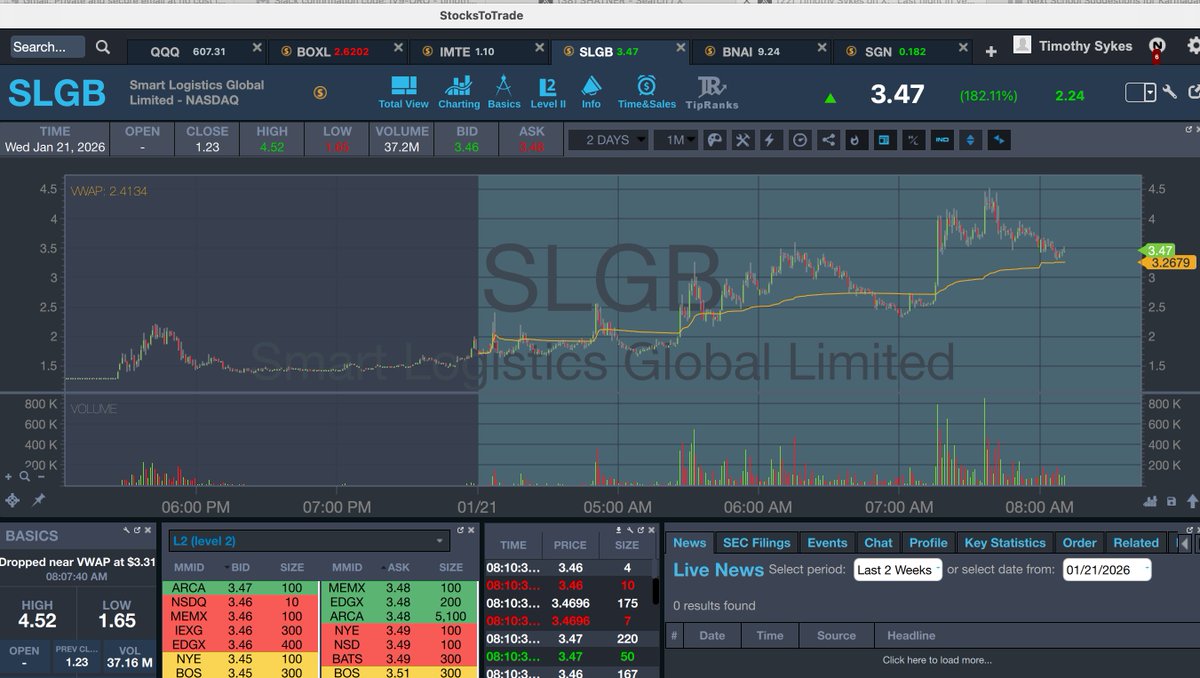
Task: Click the bar-chart icon below chart right
Action: pyautogui.click(x=1152, y=501)
